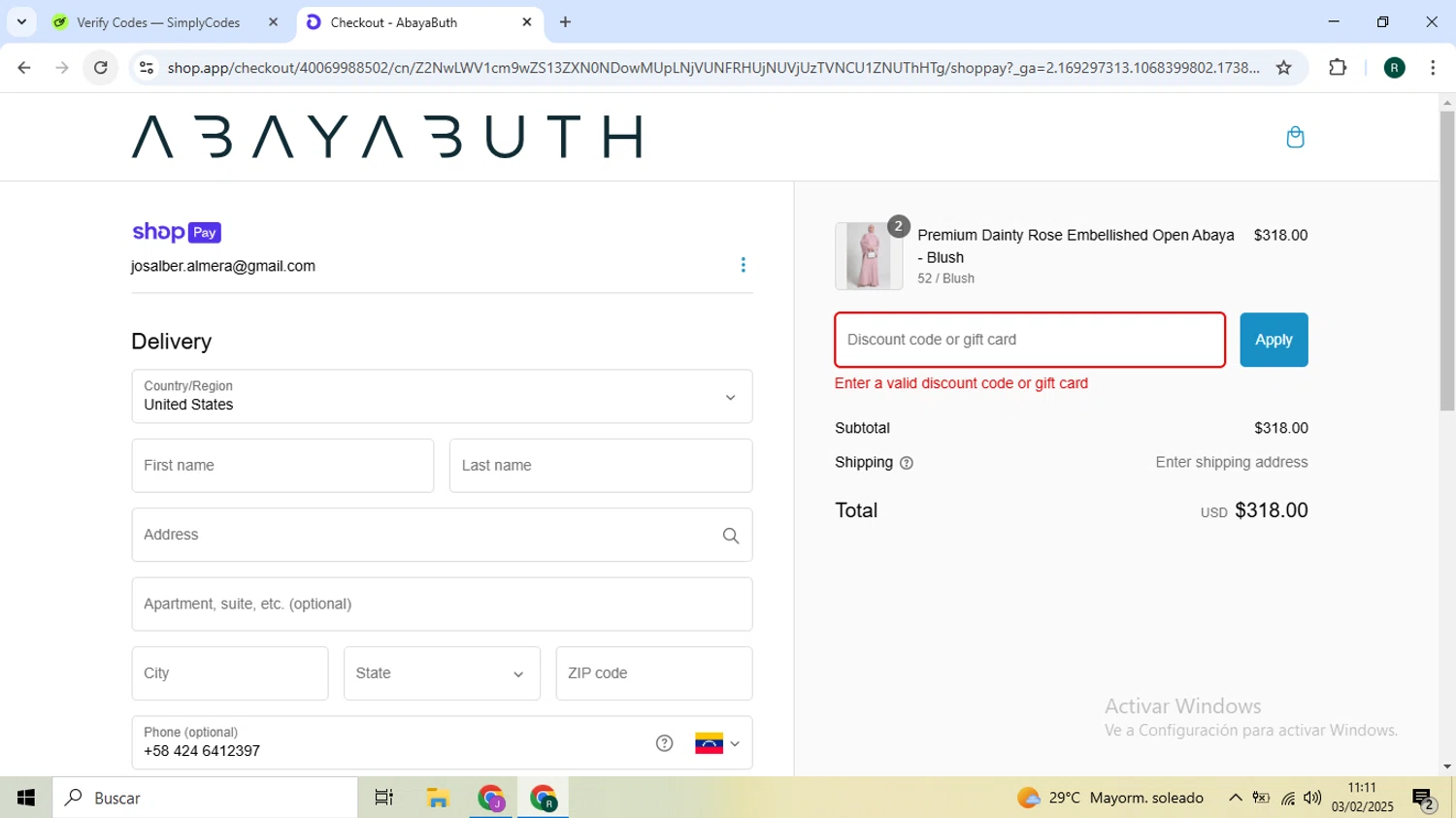Open Venezuela flag country code selector
The height and width of the screenshot is (818, 1456).
[x=717, y=743]
